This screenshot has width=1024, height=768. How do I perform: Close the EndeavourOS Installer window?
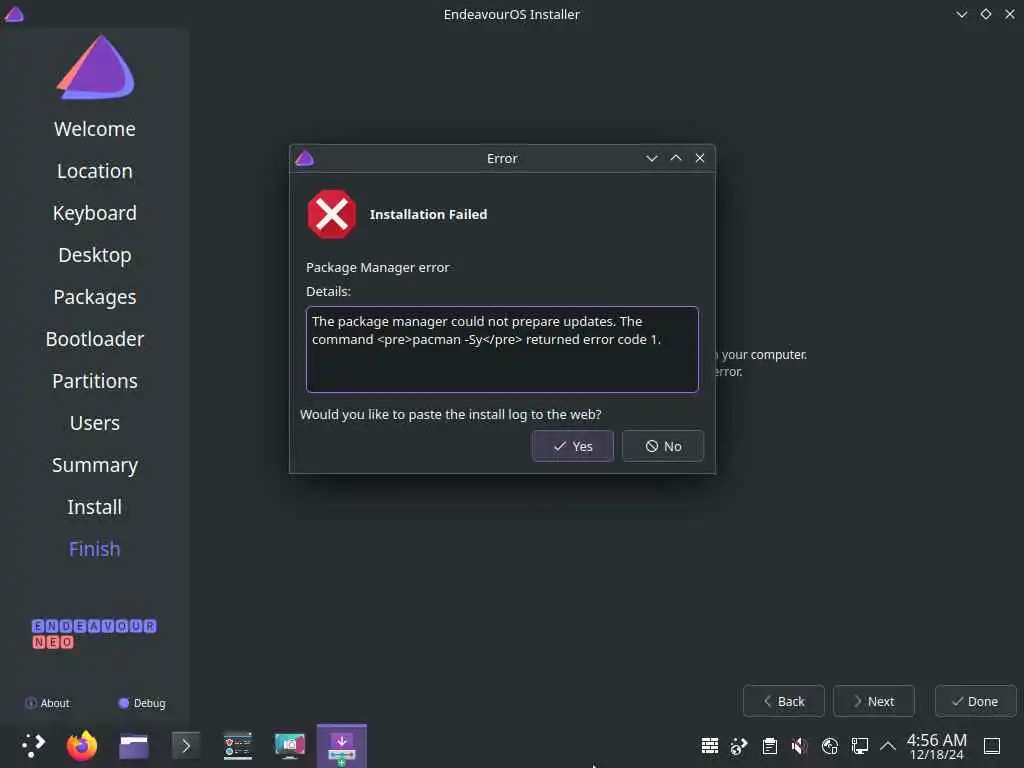pyautogui.click(x=1010, y=14)
